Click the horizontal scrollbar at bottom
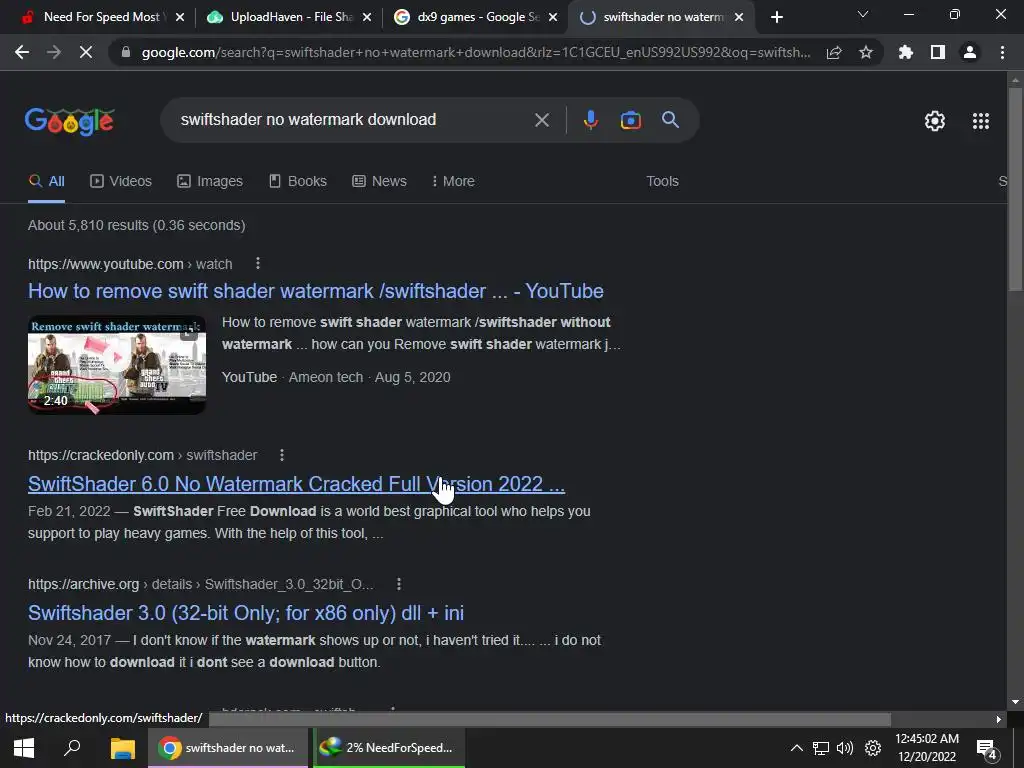This screenshot has width=1024, height=768. [549, 719]
